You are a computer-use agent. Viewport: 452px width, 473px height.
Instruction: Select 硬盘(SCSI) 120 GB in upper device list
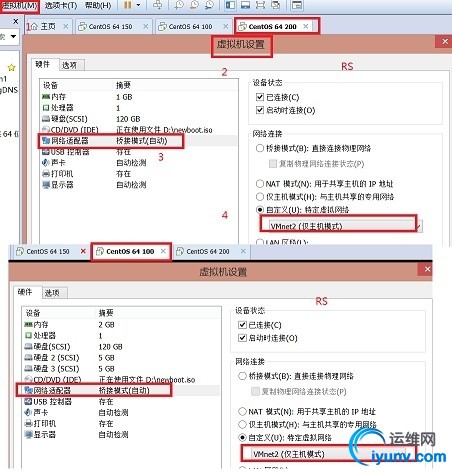pyautogui.click(x=139, y=119)
